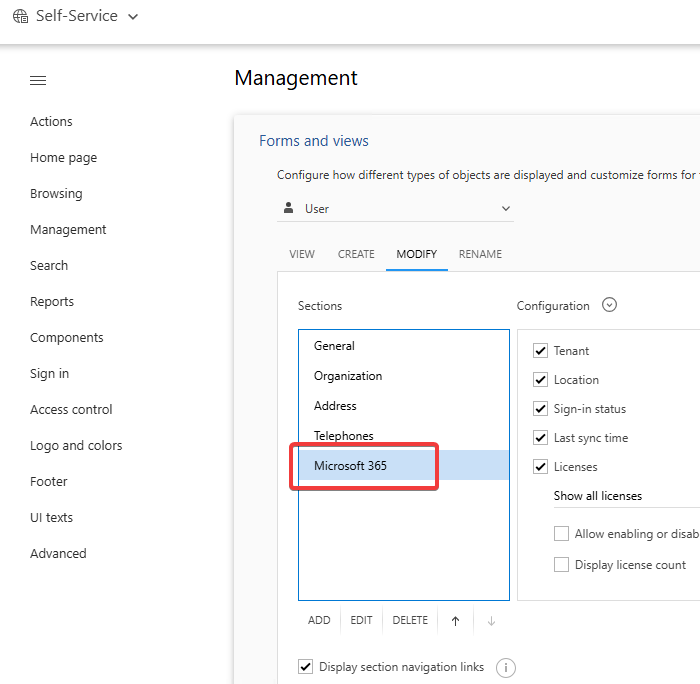The image size is (700, 684).
Task: Uncheck the Sign-in status checkbox
Action: [541, 409]
